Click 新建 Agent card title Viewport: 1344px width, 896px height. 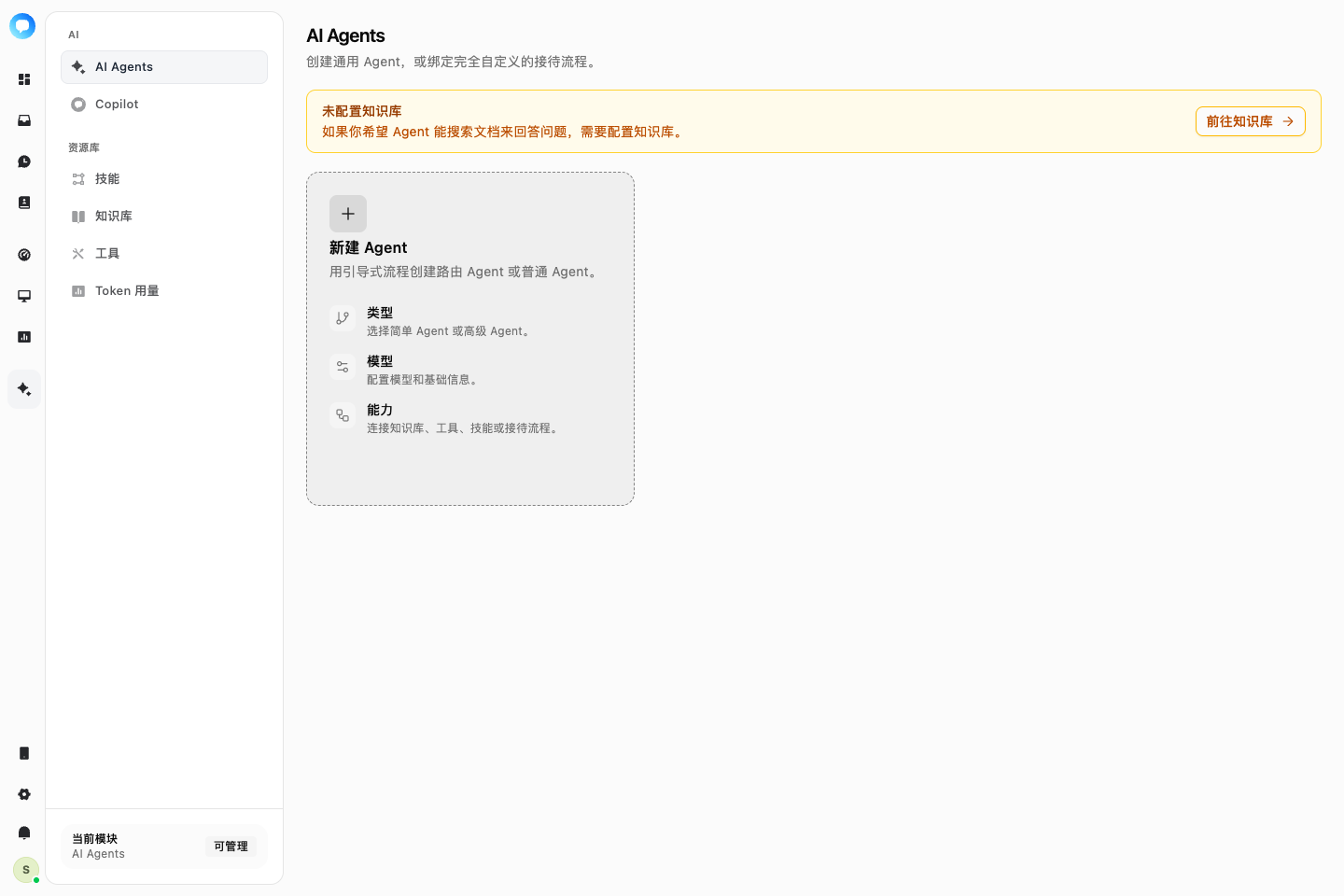pyautogui.click(x=369, y=247)
